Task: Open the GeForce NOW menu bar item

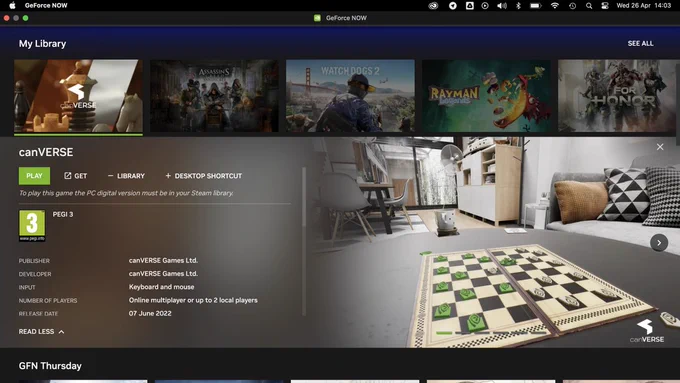Action: (x=46, y=6)
